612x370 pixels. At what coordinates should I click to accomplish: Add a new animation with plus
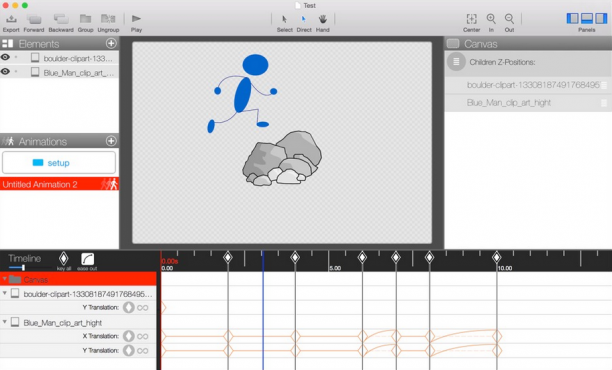(x=111, y=141)
